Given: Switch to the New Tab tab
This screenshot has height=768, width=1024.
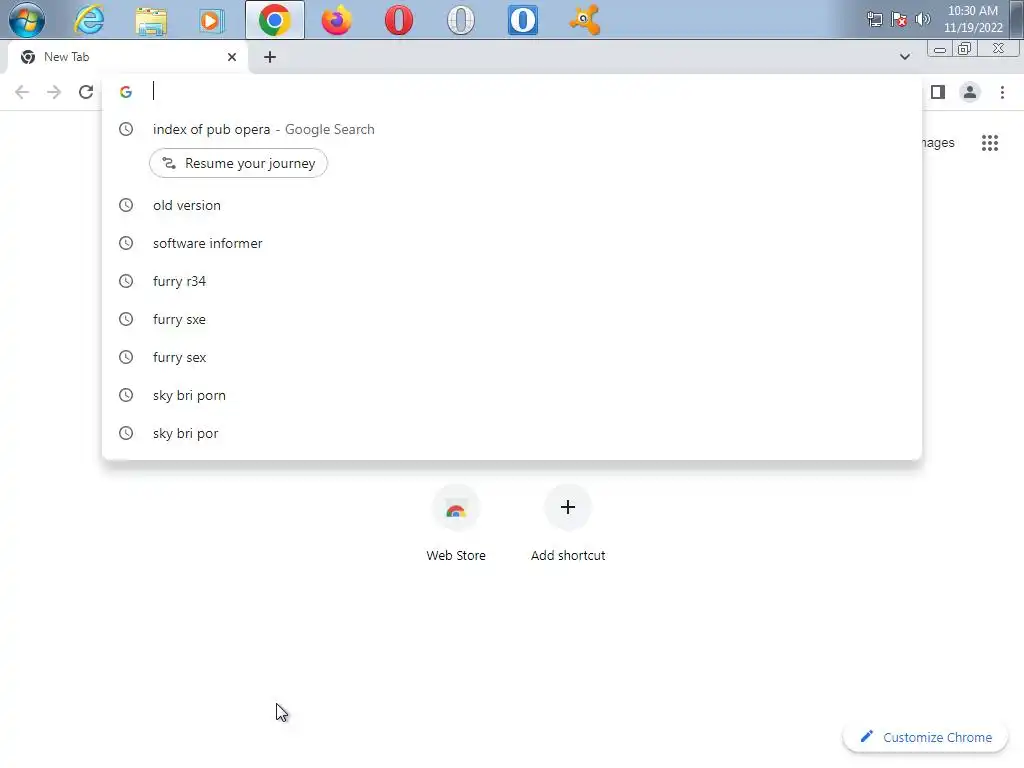Looking at the screenshot, I should click(129, 57).
